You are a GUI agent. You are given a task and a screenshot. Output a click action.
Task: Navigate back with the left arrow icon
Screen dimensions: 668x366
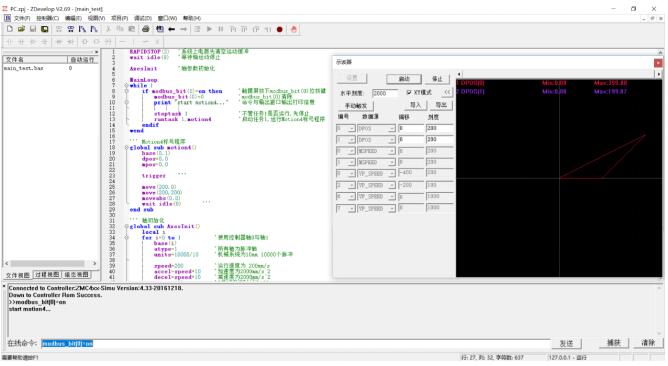point(172,29)
